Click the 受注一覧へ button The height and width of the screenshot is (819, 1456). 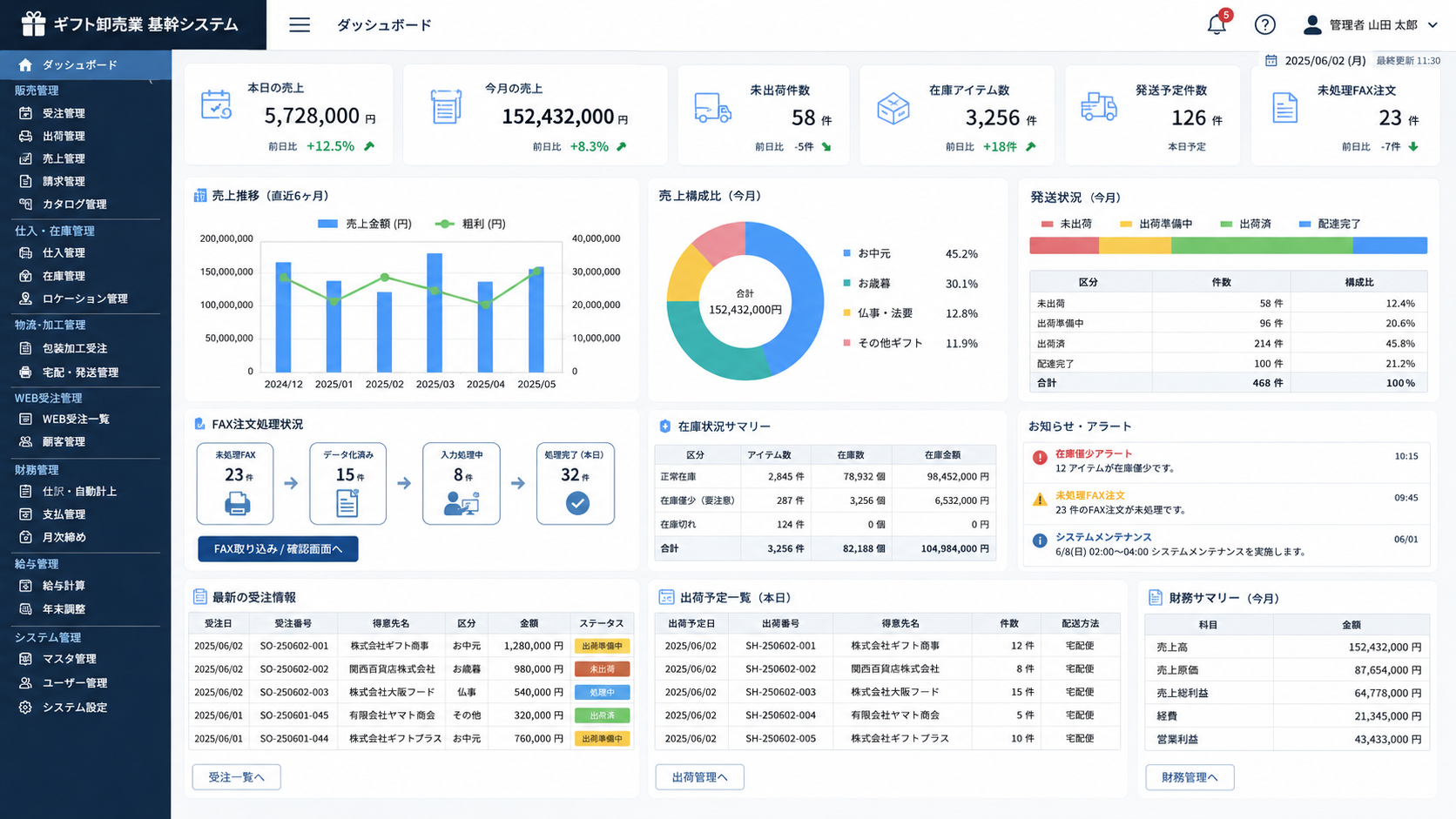point(236,777)
